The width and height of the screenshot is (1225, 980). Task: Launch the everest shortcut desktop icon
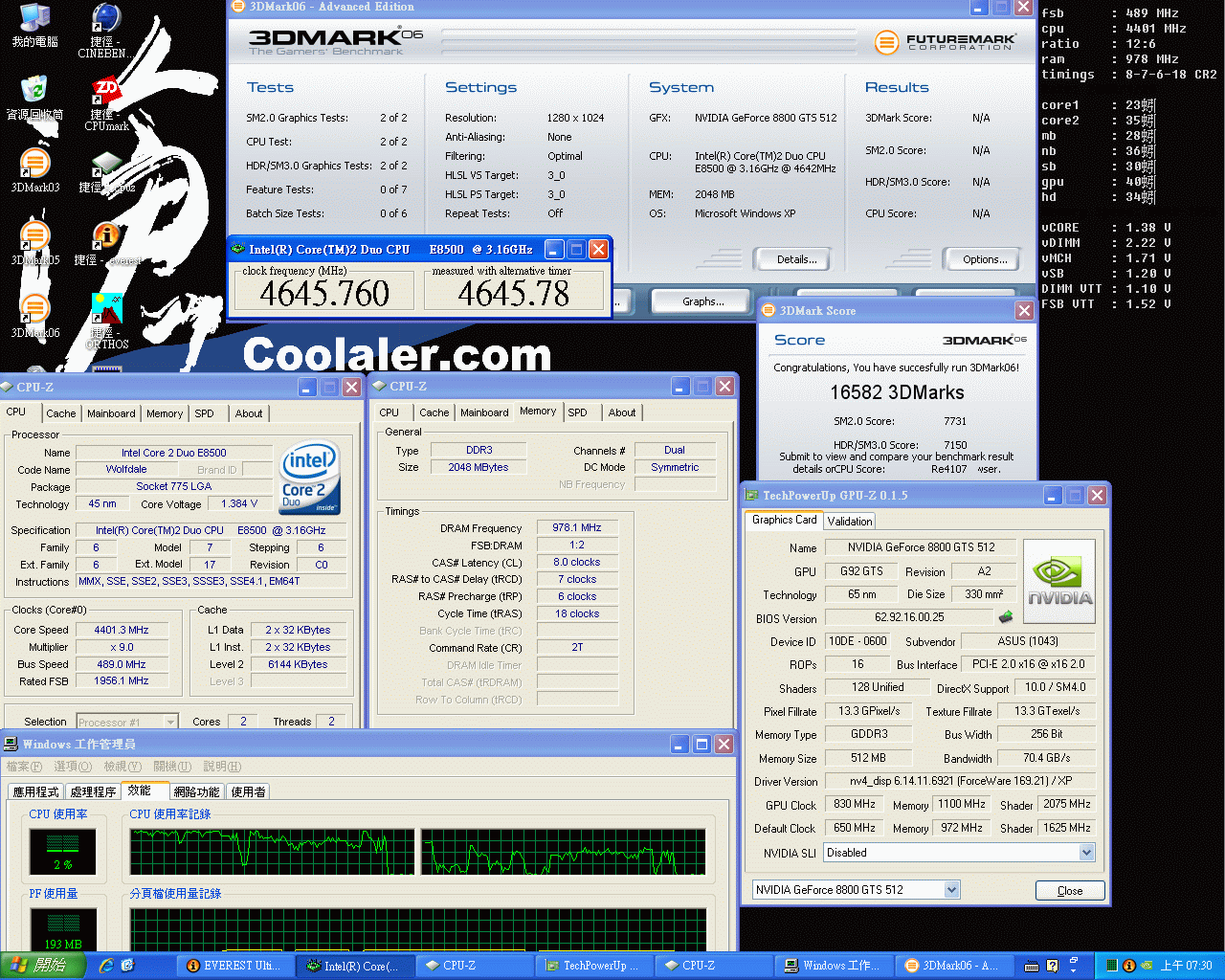pyautogui.click(x=106, y=243)
